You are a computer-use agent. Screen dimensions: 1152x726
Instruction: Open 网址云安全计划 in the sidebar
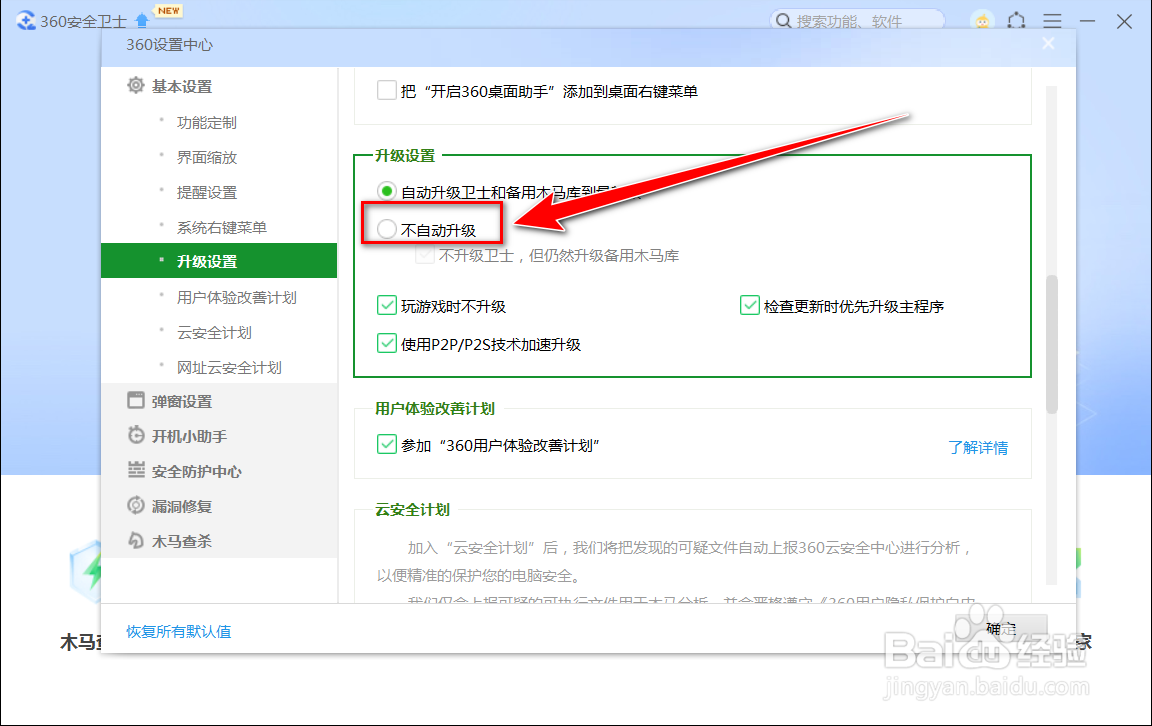pyautogui.click(x=228, y=367)
